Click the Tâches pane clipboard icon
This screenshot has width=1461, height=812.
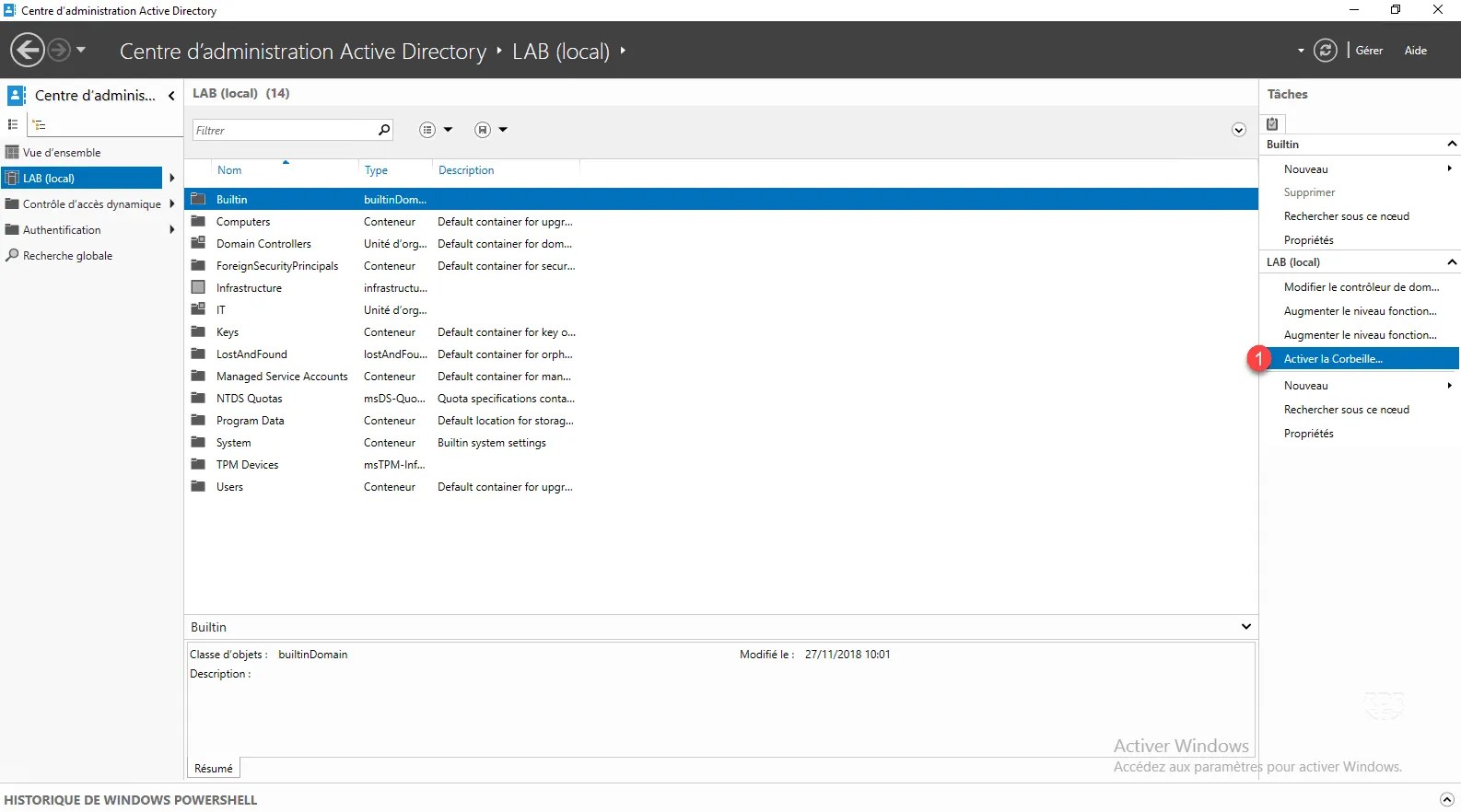[x=1272, y=123]
